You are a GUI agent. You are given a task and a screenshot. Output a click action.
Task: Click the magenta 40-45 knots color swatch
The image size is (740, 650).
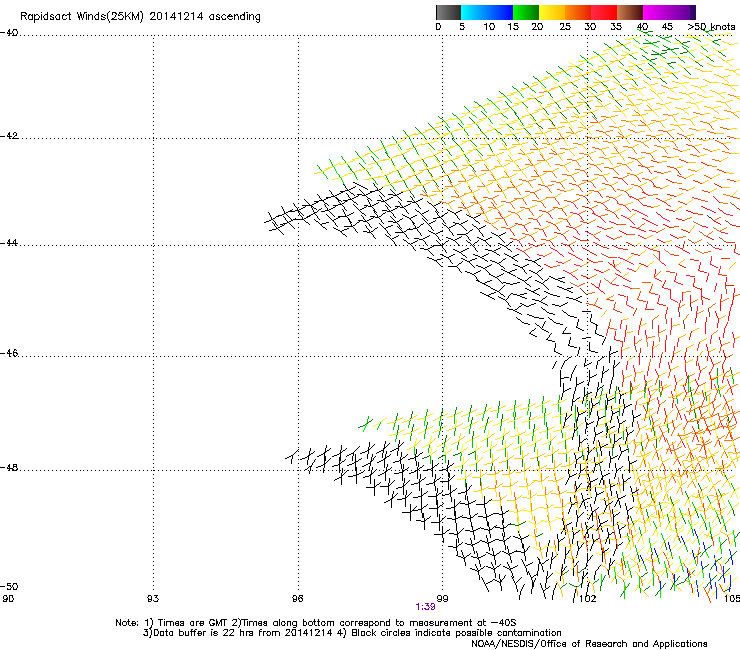click(656, 12)
